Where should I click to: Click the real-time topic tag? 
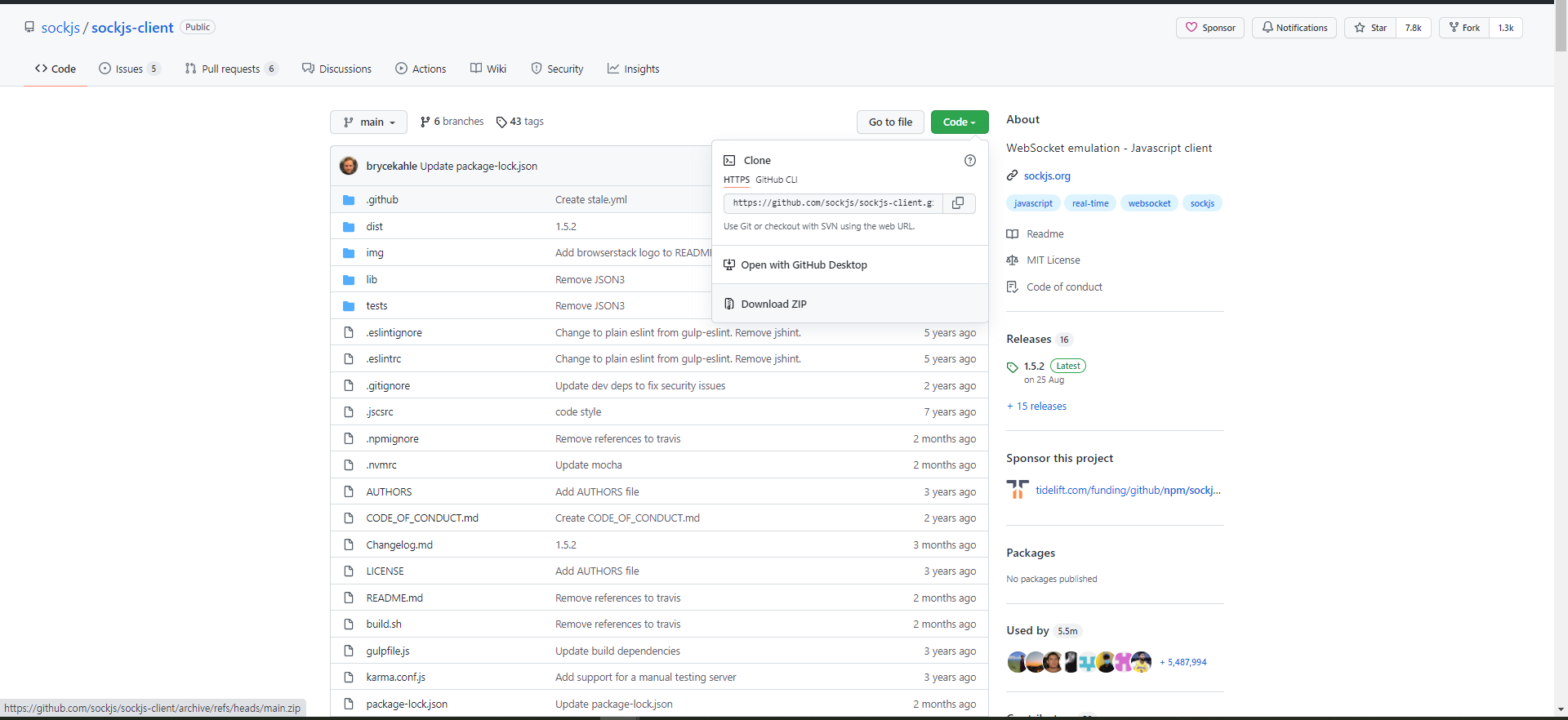point(1090,203)
